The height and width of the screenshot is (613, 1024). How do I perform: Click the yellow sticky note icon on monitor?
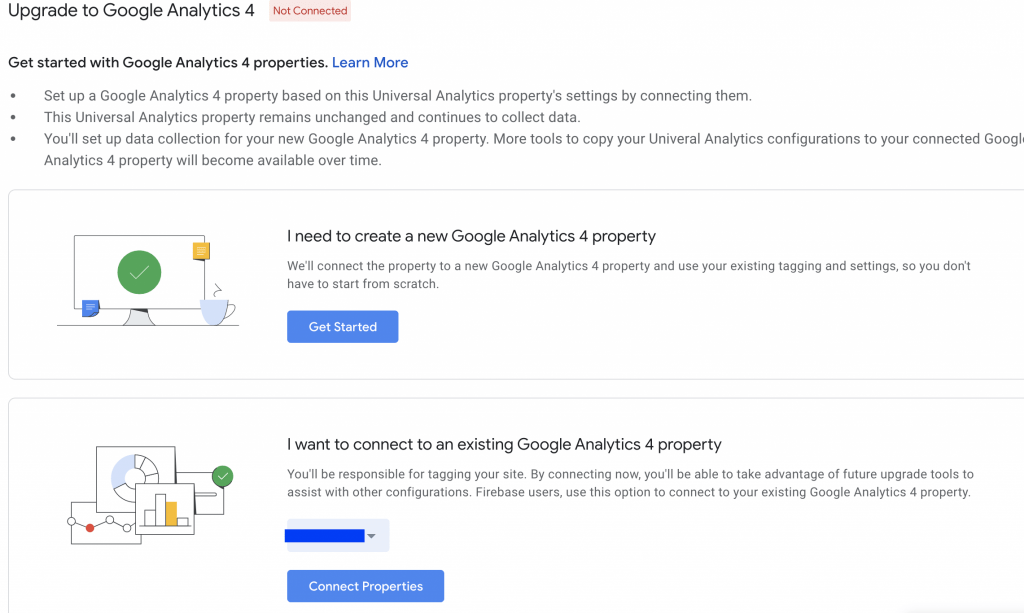[201, 251]
